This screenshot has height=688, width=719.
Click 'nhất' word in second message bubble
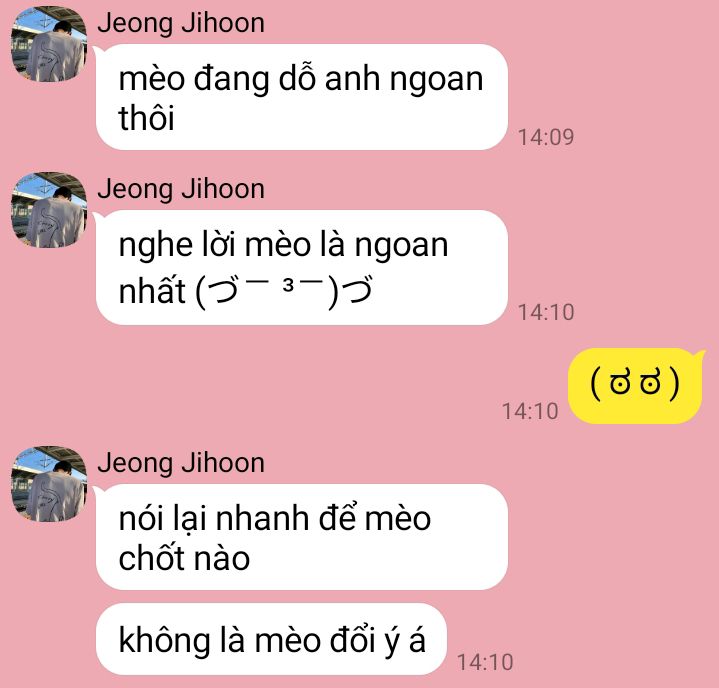[x=152, y=290]
